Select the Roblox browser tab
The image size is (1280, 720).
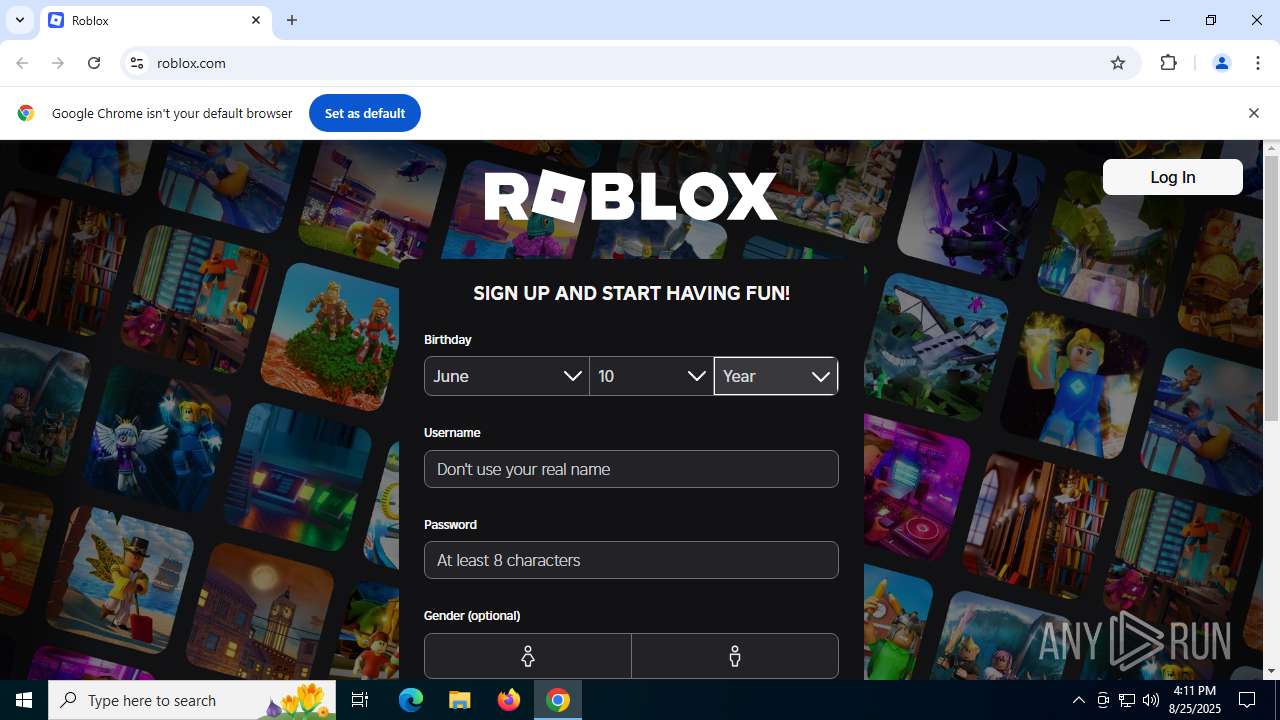pos(156,21)
